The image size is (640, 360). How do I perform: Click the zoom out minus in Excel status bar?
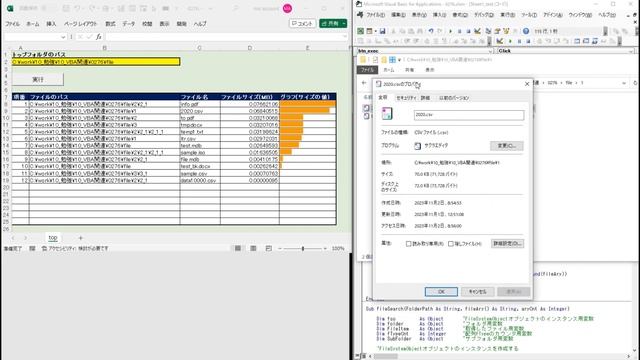(x=280, y=248)
